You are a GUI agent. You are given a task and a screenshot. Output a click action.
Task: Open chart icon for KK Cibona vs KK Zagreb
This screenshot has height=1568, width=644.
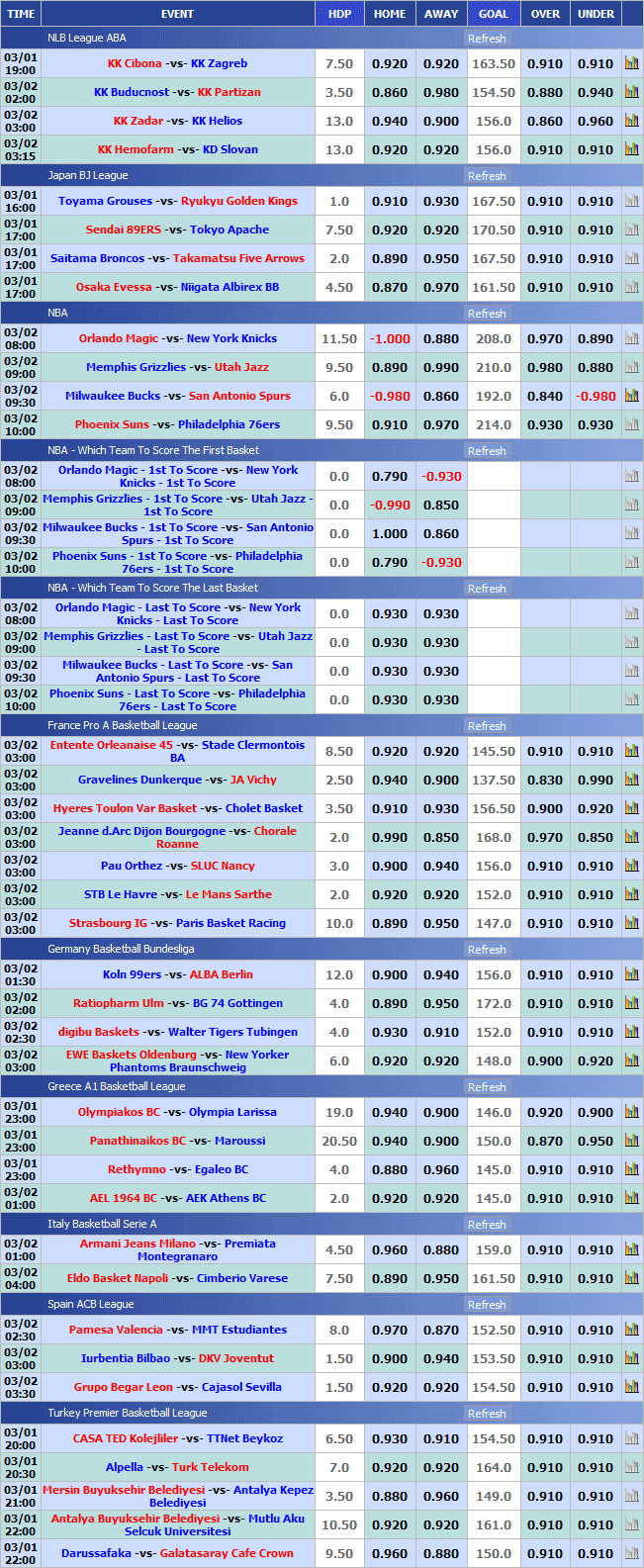631,63
